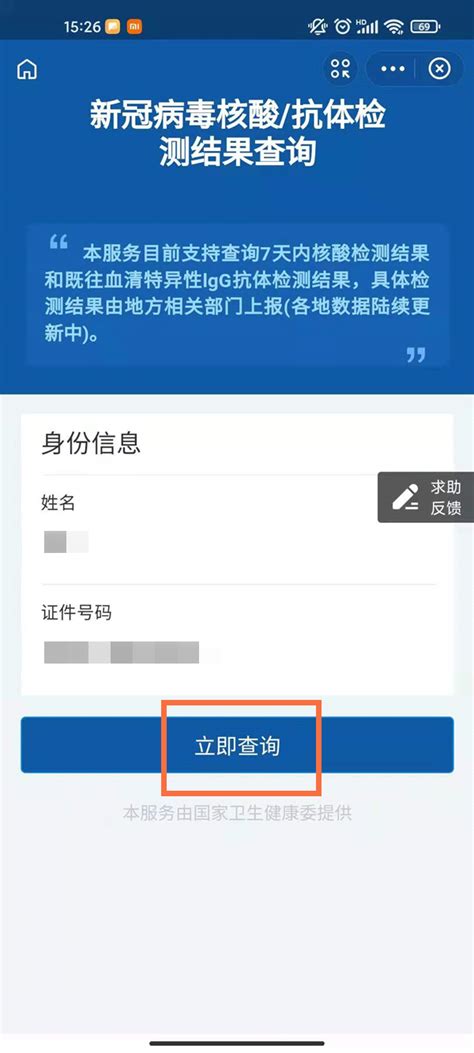The height and width of the screenshot is (1053, 474).
Task: Tap the 身份信息 section heading
Action: (91, 443)
